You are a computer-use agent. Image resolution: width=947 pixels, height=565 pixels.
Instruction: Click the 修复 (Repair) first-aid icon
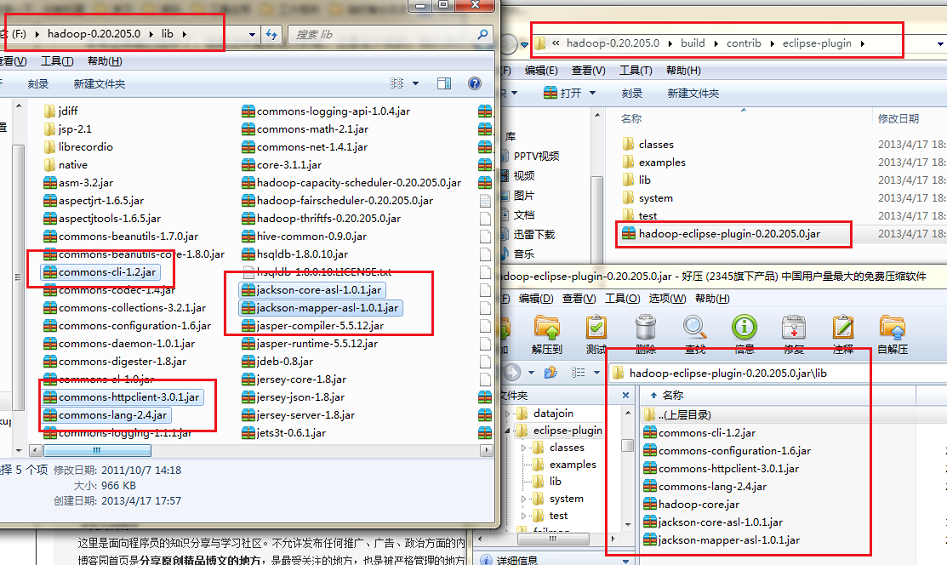point(794,328)
